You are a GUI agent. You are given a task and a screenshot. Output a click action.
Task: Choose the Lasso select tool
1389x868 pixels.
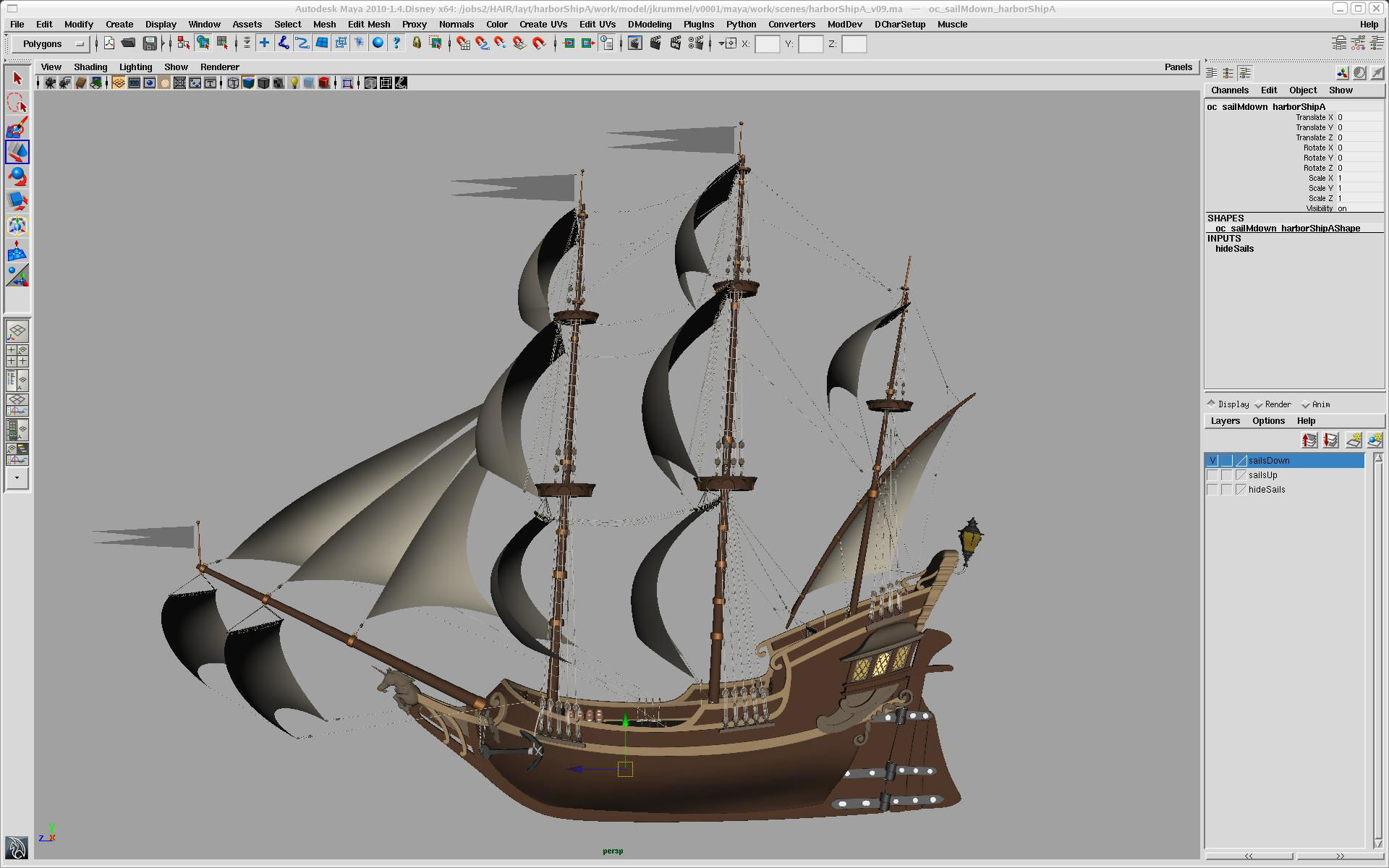[x=17, y=103]
